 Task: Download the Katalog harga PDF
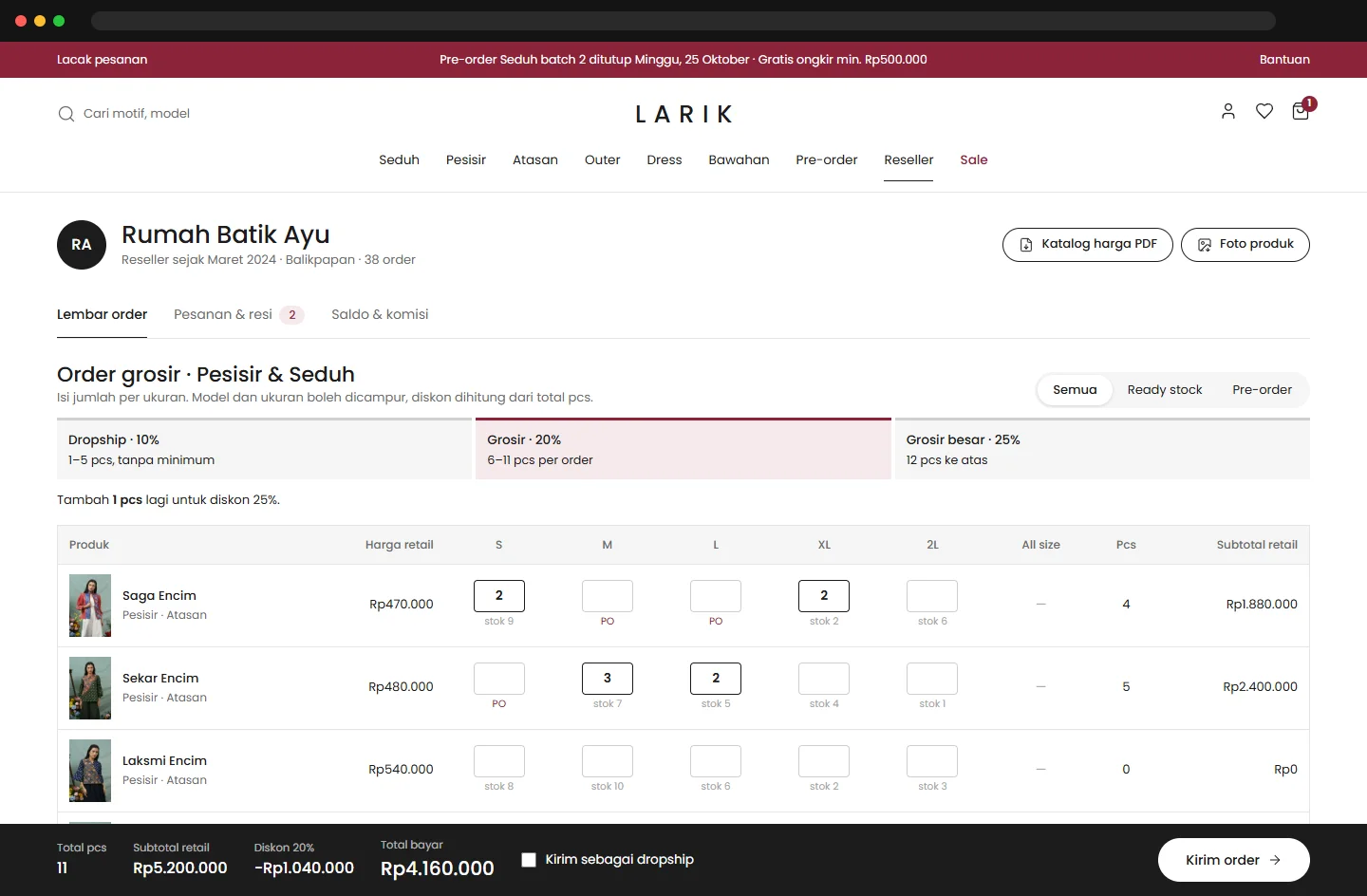(1088, 244)
